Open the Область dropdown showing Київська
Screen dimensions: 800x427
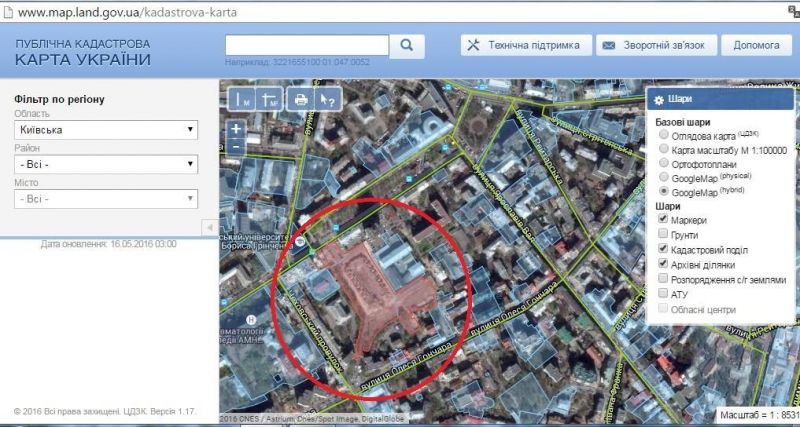tap(106, 130)
